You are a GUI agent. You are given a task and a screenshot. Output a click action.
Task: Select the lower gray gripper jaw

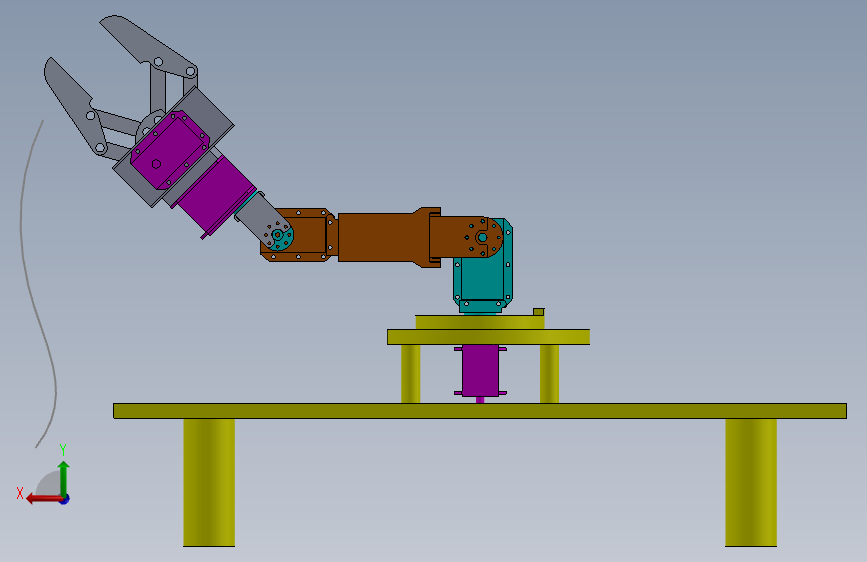tap(74, 105)
